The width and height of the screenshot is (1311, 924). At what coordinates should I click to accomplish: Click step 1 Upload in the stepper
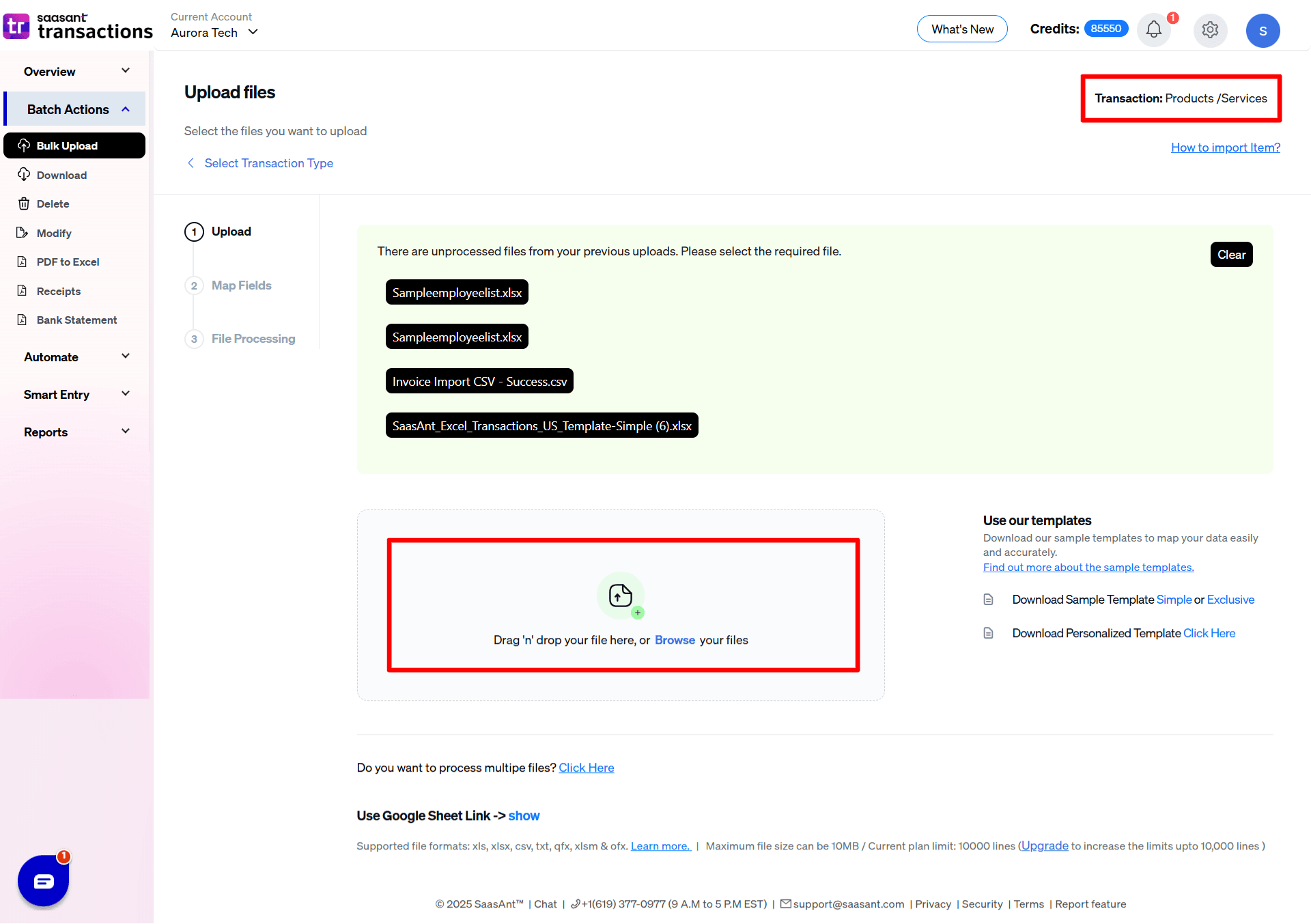tap(218, 232)
